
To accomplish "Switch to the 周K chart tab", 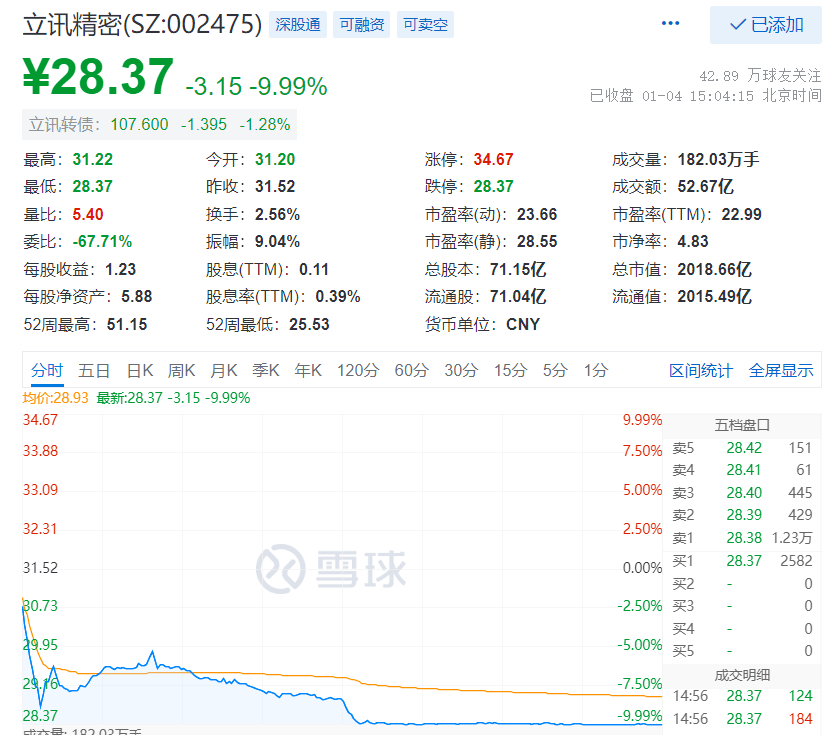I will pos(182,370).
